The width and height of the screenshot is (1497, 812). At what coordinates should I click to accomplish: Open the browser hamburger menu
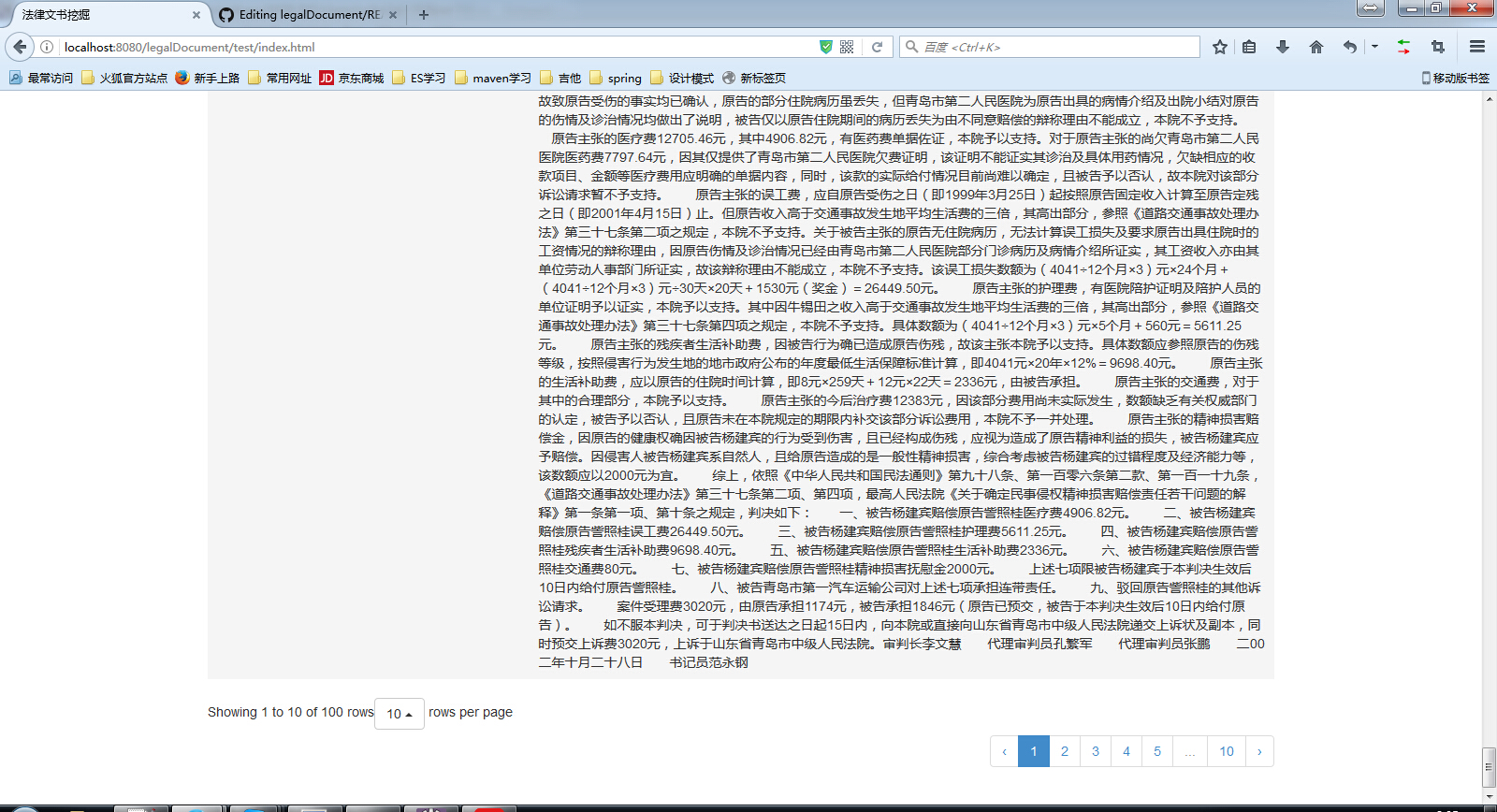[1477, 47]
